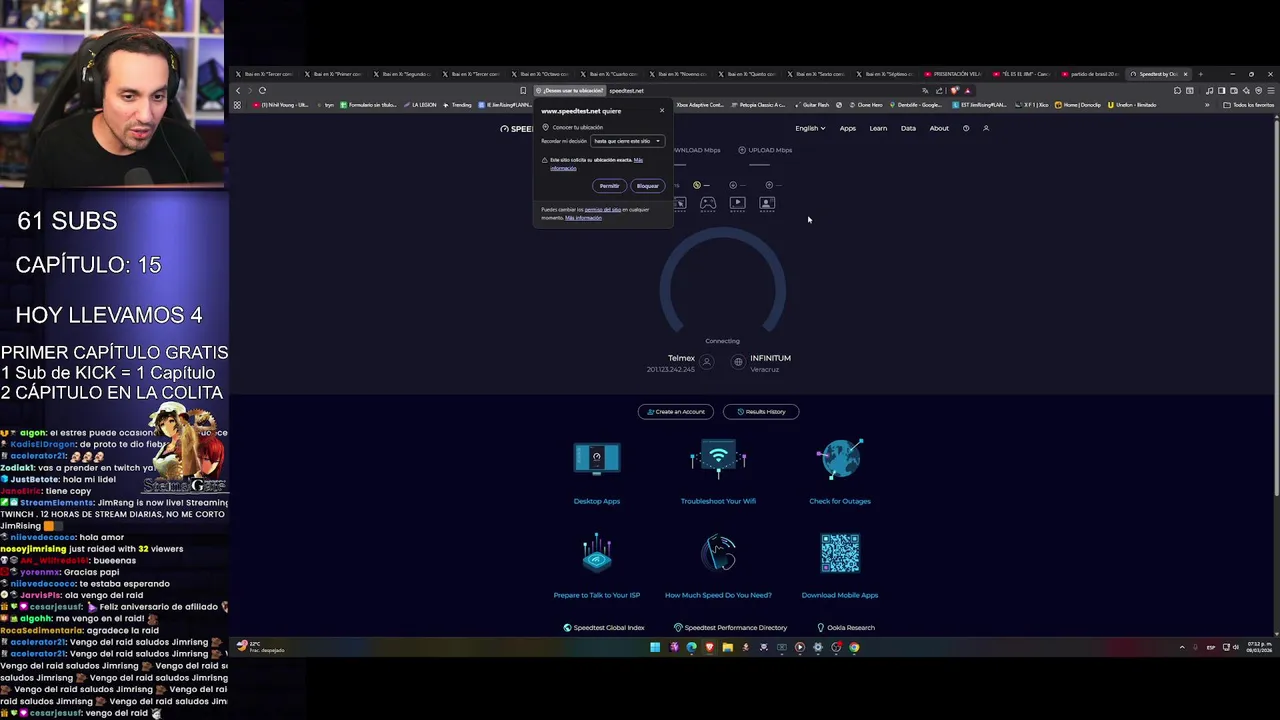Open the 'Clone Hero' bookmark
The width and height of the screenshot is (1280, 720).
[865, 105]
